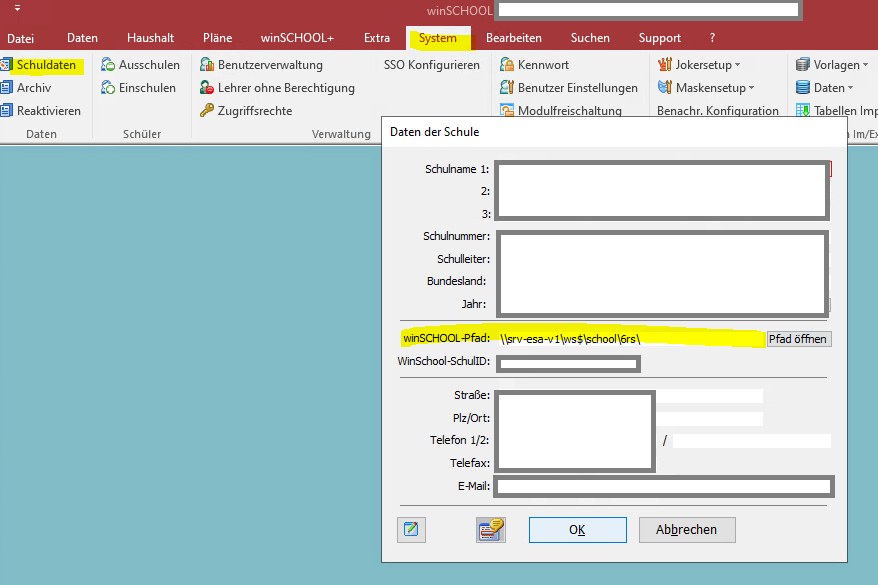
Task: Expand the Daten dropdown arrow on right
Action: [x=851, y=88]
